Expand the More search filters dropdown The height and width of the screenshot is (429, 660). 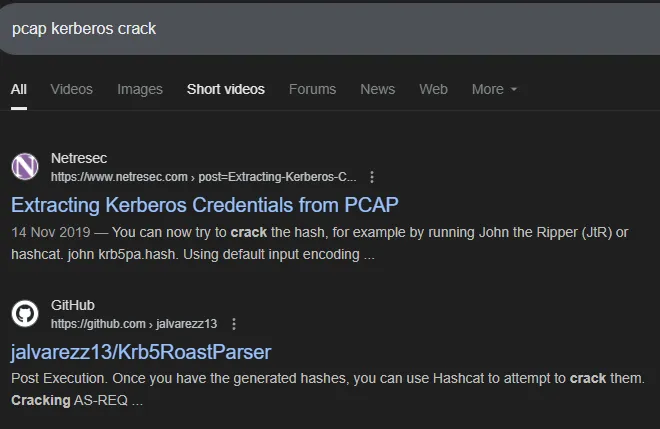(x=495, y=89)
